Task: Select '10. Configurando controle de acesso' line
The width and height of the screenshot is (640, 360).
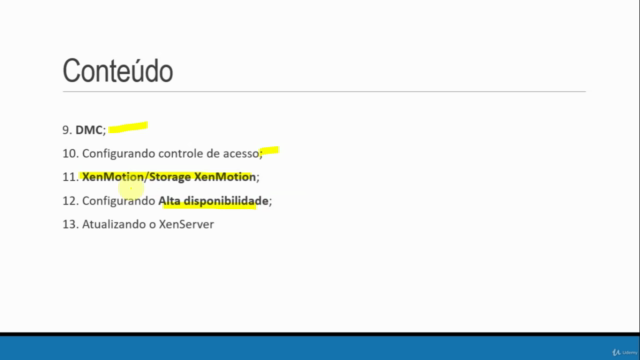Action: click(162, 153)
